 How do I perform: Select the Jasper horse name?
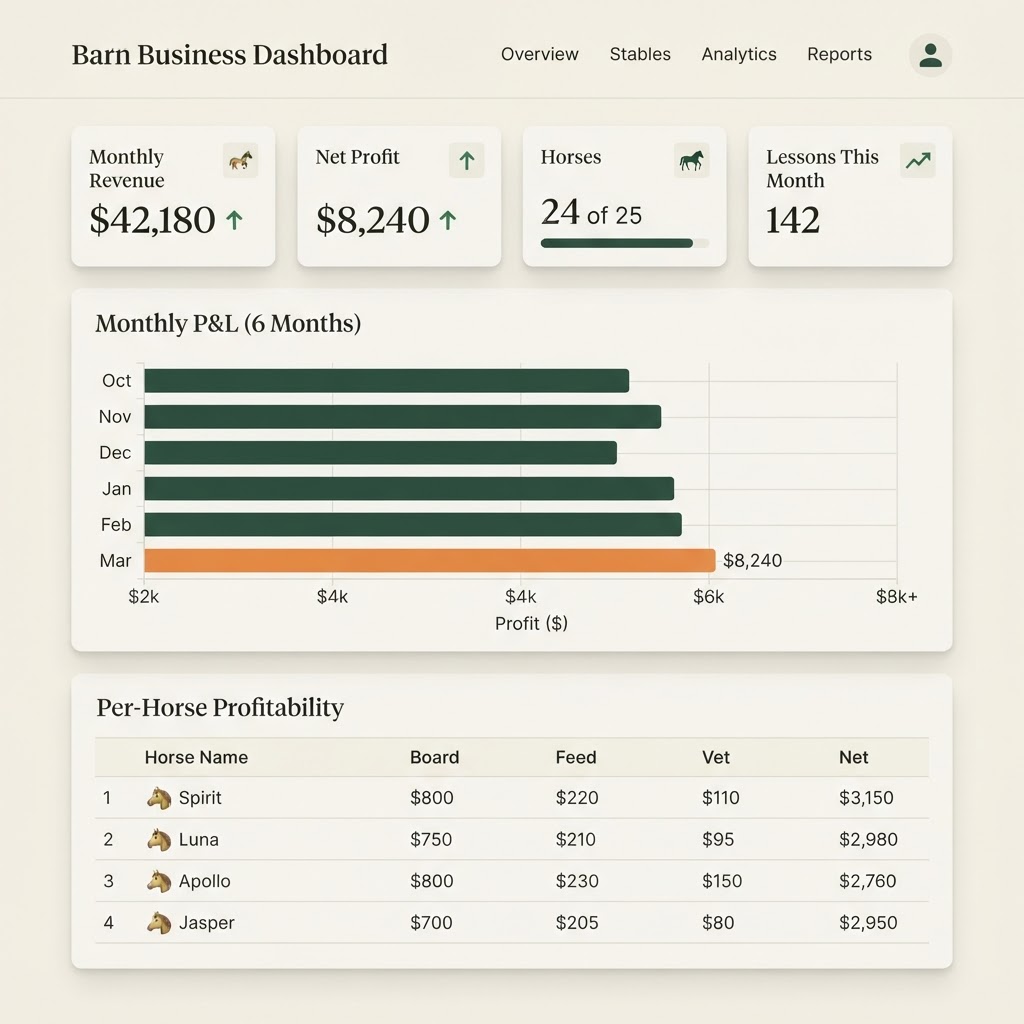click(x=206, y=923)
